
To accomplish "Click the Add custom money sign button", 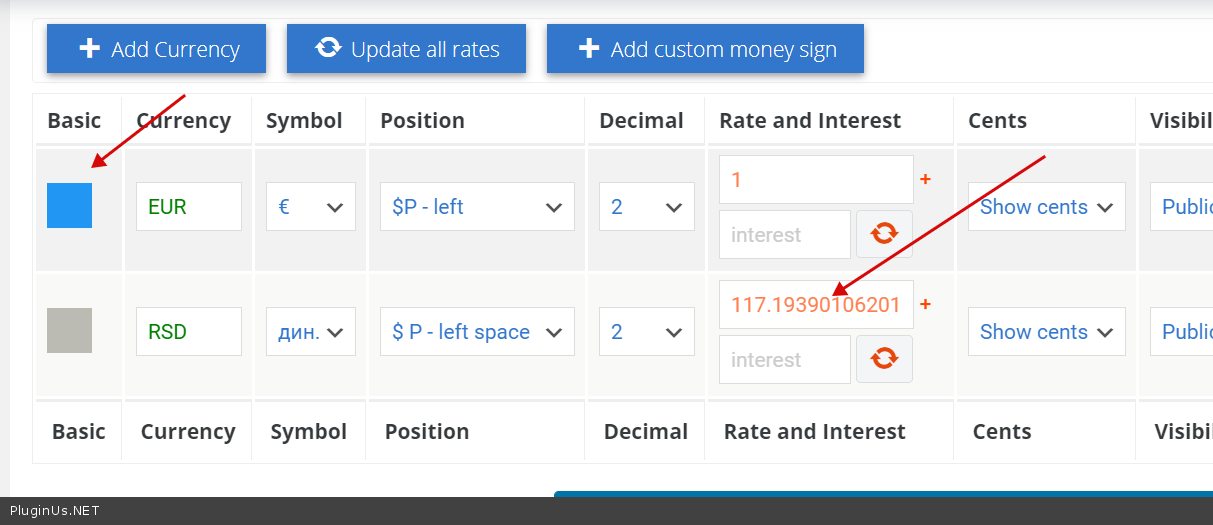I will click(705, 49).
